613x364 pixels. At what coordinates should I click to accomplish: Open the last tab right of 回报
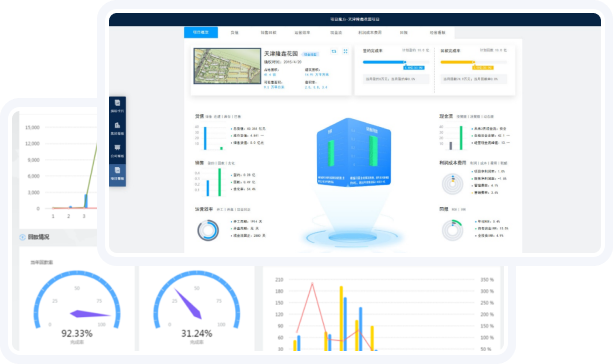click(437, 33)
